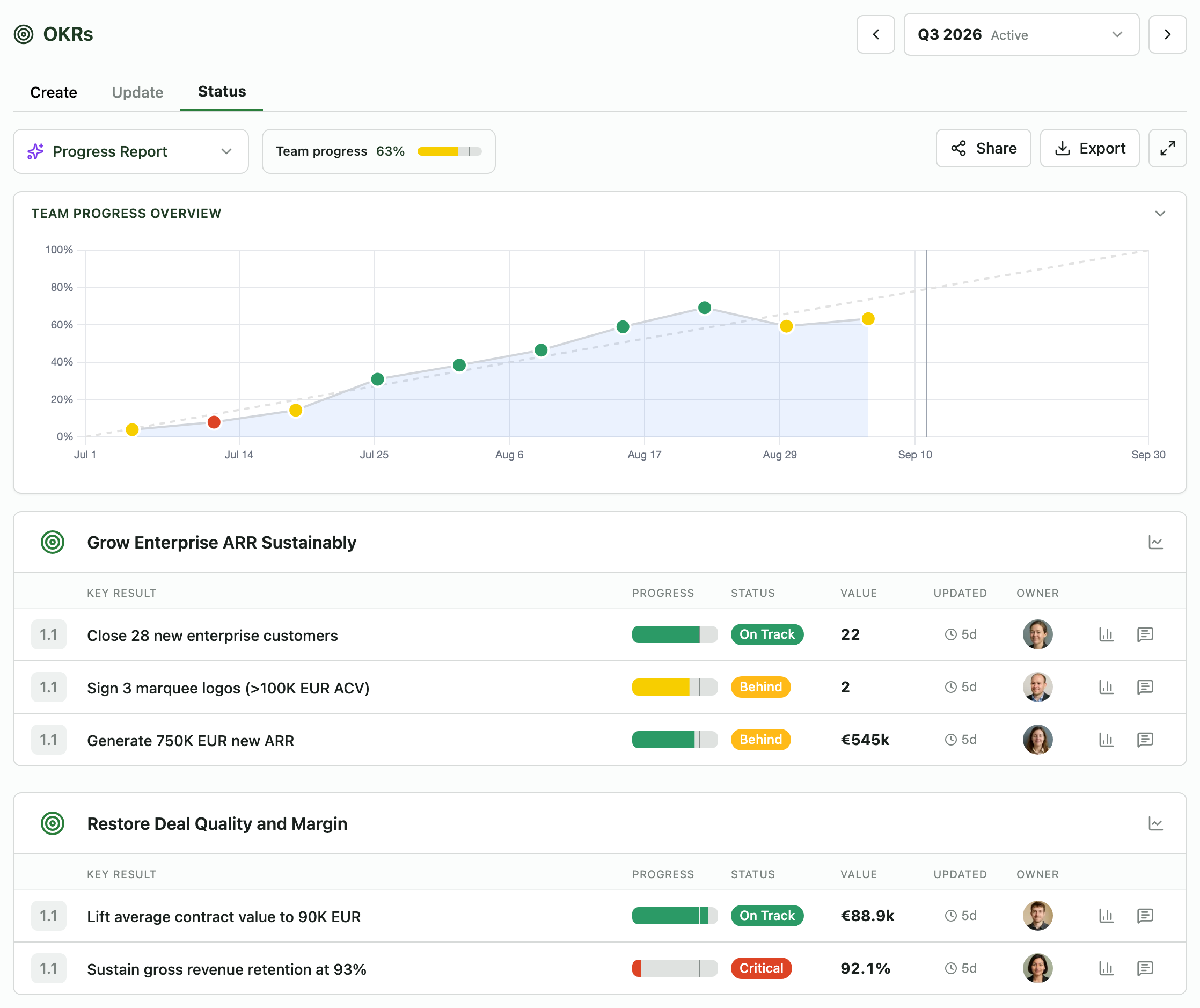Open comments for Sustain gross revenue retention
Viewport: 1200px width, 1008px height.
tap(1145, 968)
